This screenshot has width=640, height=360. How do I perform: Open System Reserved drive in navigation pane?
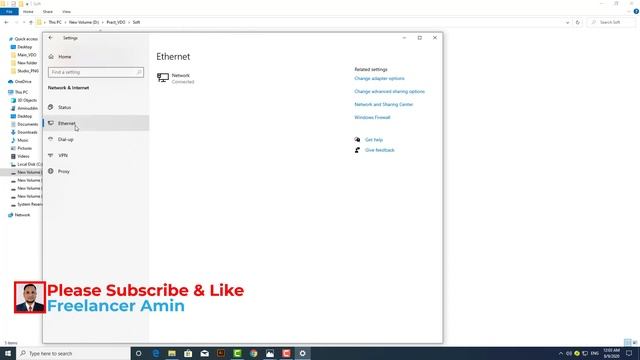tap(29, 204)
